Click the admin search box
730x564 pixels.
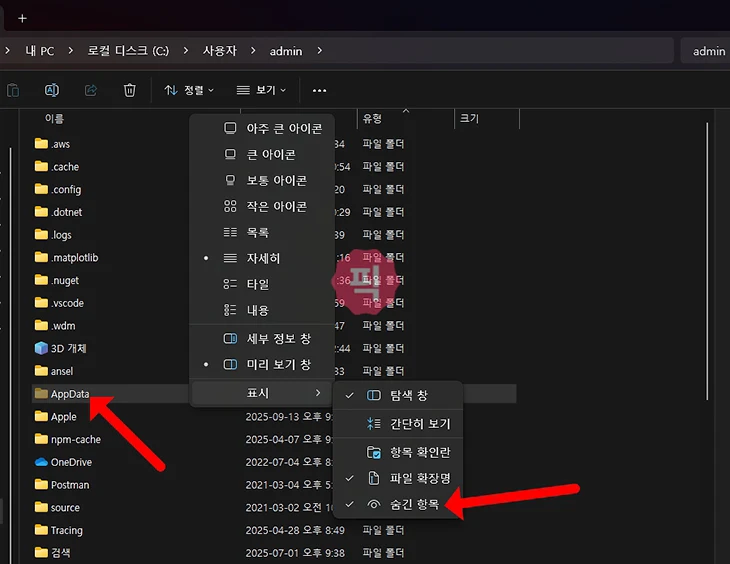(x=705, y=51)
